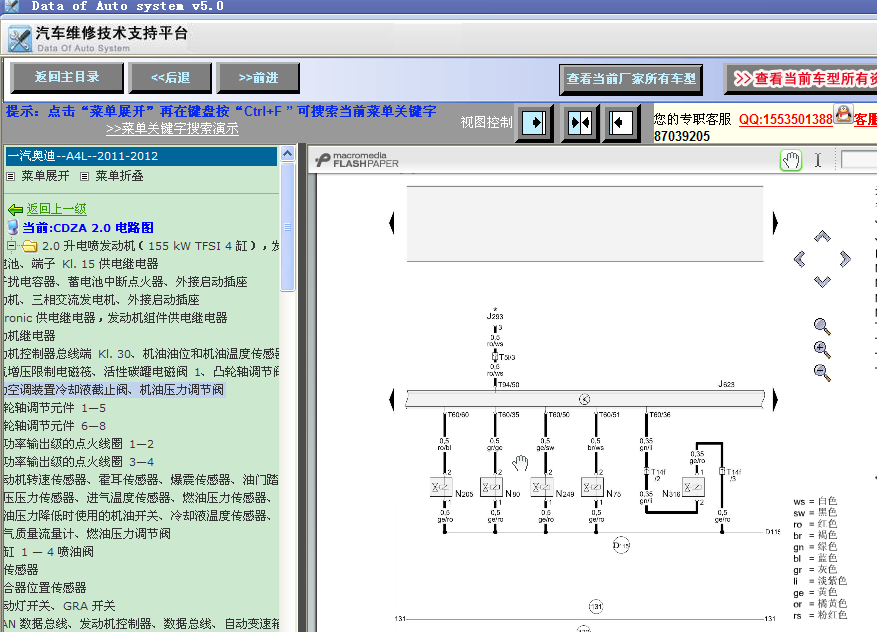The image size is (877, 632).
Task: Click the magnifier fit-view icon
Action: 822,326
